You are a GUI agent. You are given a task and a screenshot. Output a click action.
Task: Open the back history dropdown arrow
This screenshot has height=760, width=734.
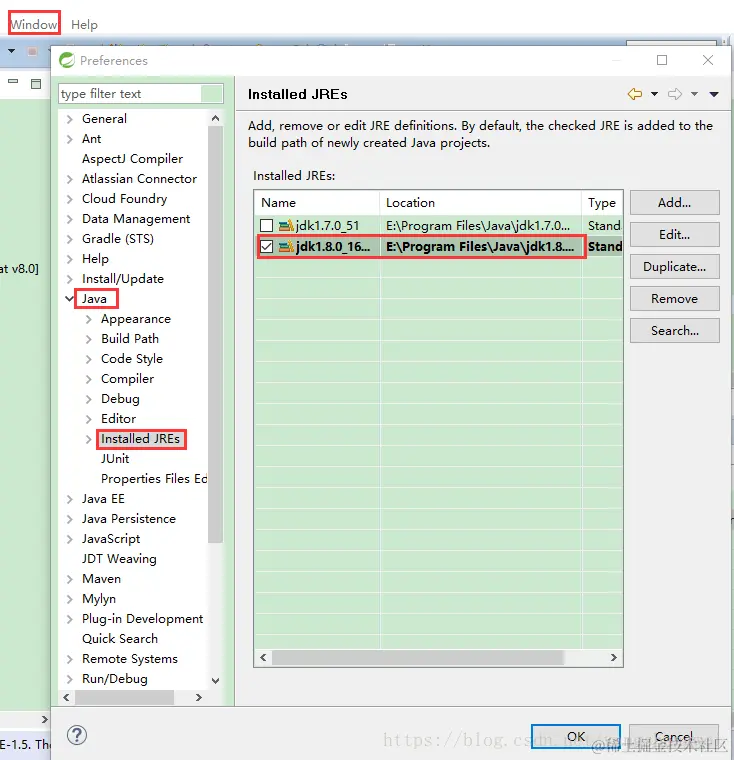coord(654,94)
